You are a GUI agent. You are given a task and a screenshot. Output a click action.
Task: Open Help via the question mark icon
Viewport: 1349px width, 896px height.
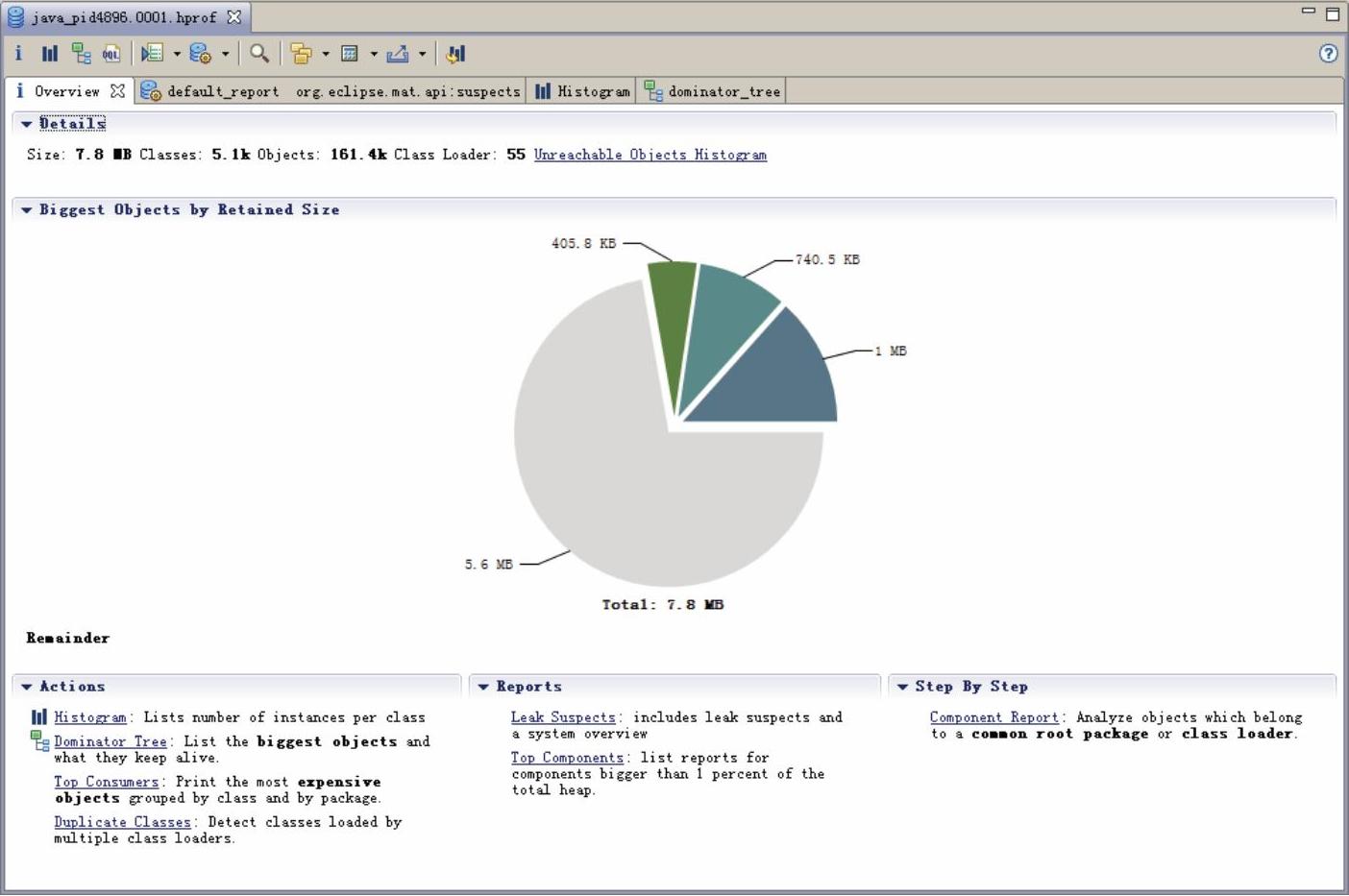(x=1328, y=54)
